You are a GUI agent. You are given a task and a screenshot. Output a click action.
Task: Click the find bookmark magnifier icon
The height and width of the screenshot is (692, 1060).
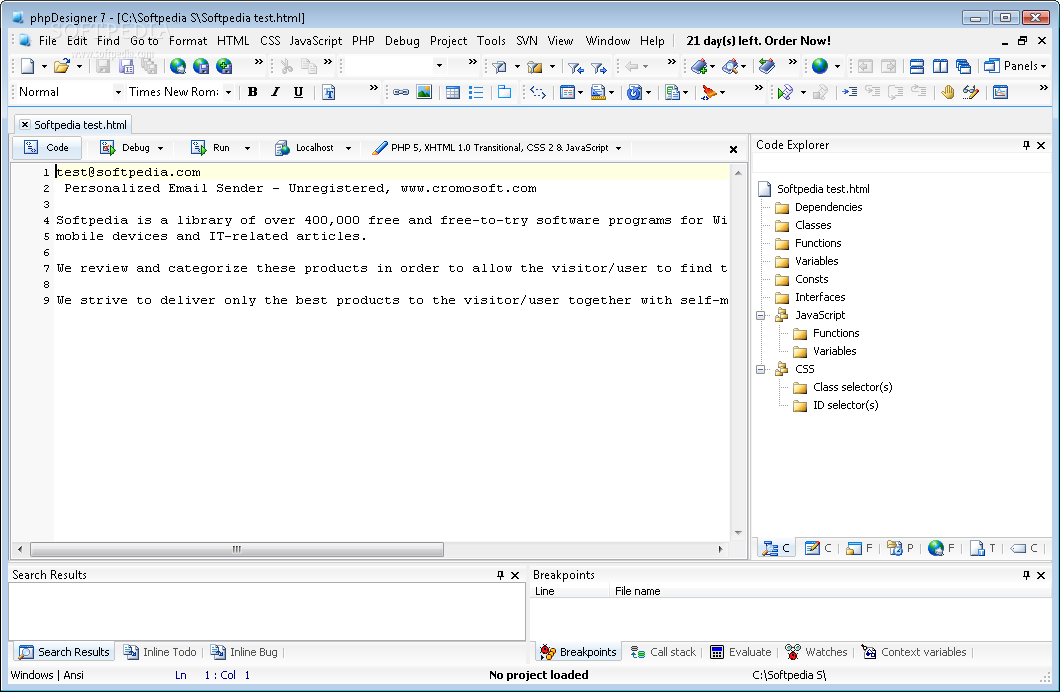[x=730, y=66]
